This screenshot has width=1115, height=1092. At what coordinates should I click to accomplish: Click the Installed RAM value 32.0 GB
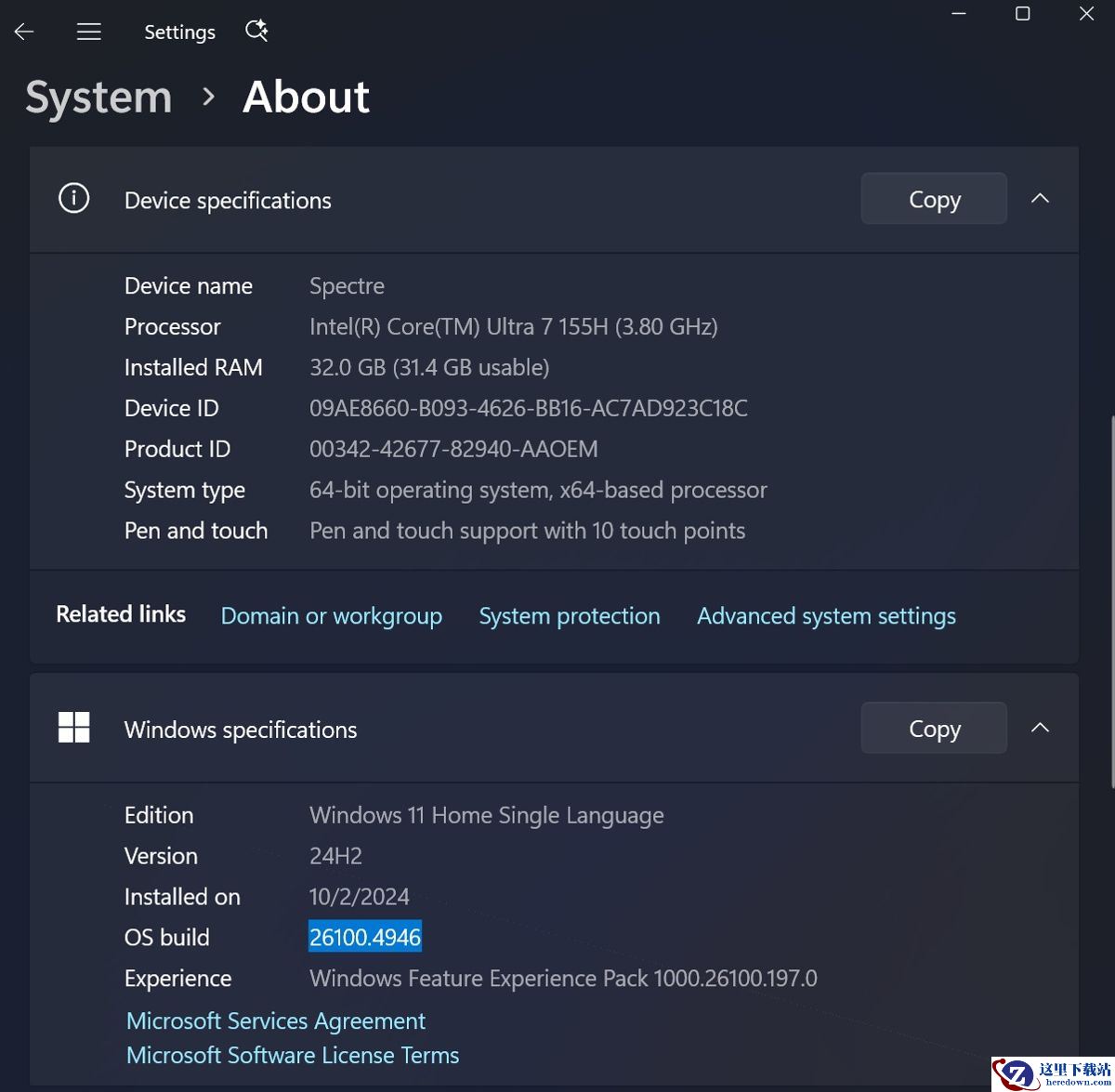pyautogui.click(x=429, y=367)
